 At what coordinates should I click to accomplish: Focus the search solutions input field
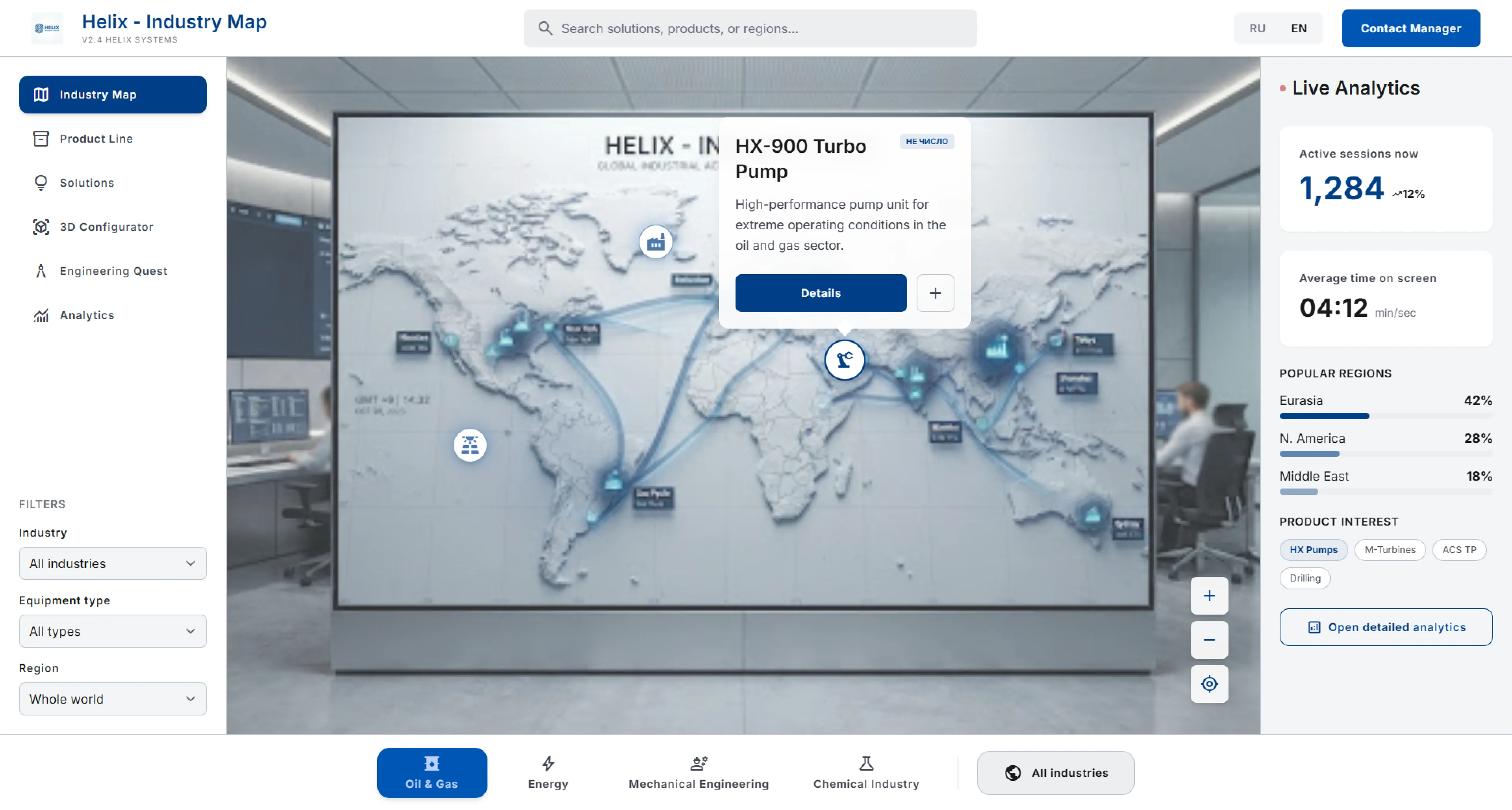pyautogui.click(x=750, y=28)
